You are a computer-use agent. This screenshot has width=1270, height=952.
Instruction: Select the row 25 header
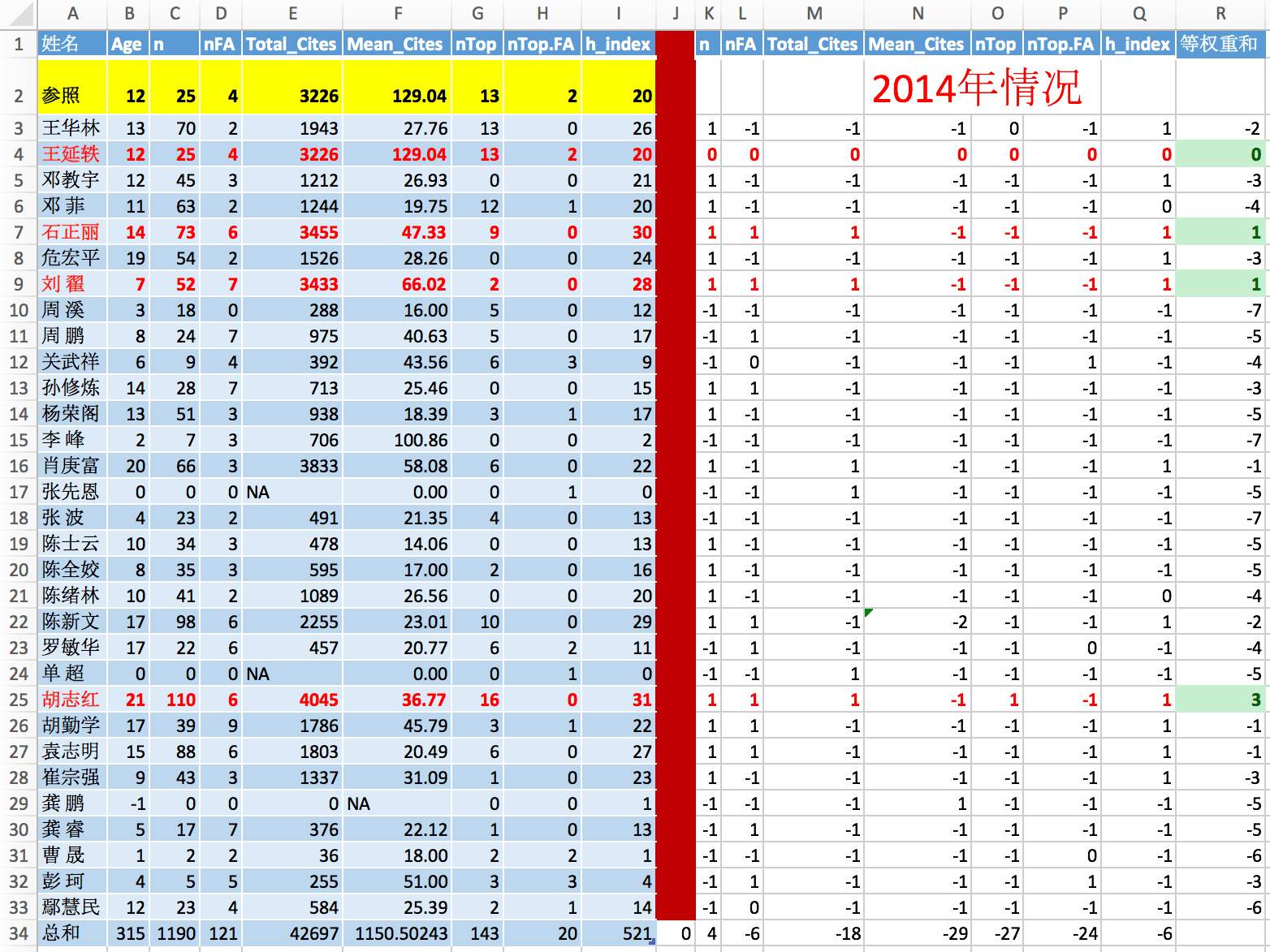pyautogui.click(x=18, y=700)
